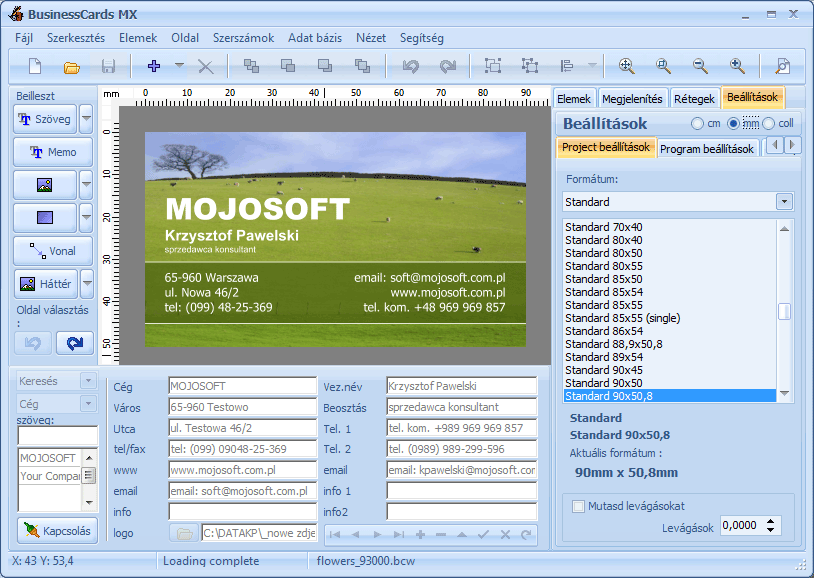Open the Keresés dropdown
814x578 pixels.
tap(89, 381)
